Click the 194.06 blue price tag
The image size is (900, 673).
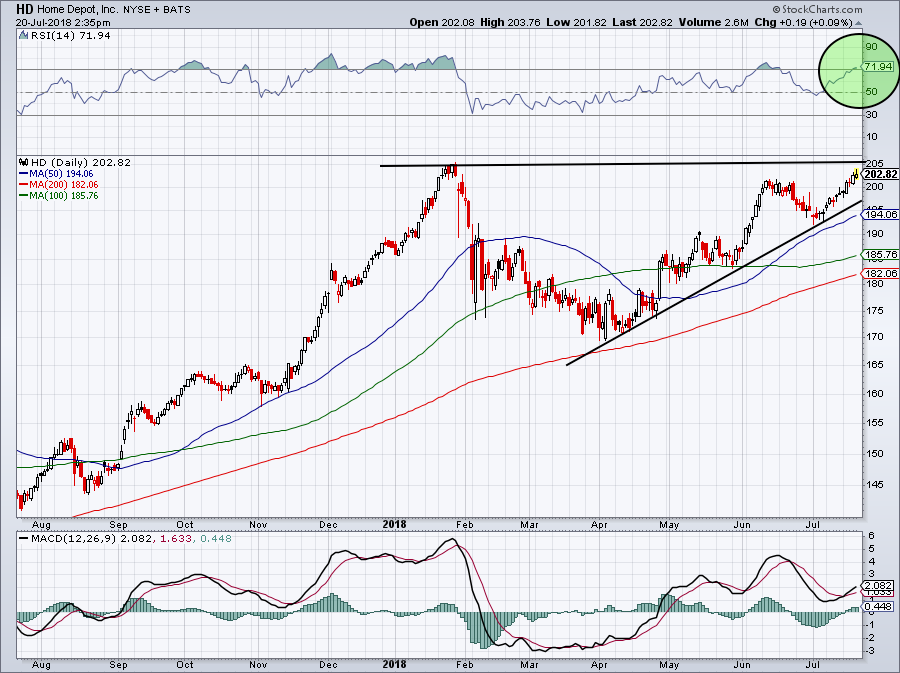point(880,215)
